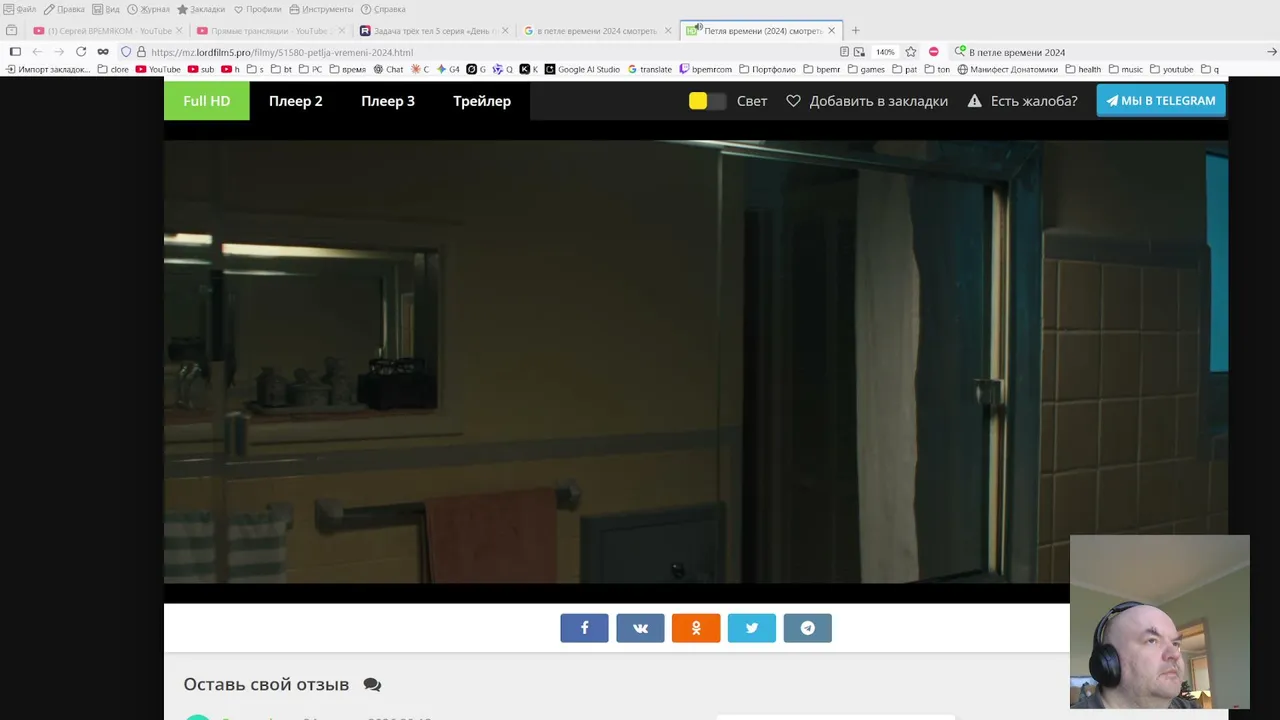1280x720 pixels.
Task: Open the время bookmarks folder
Action: click(x=348, y=70)
